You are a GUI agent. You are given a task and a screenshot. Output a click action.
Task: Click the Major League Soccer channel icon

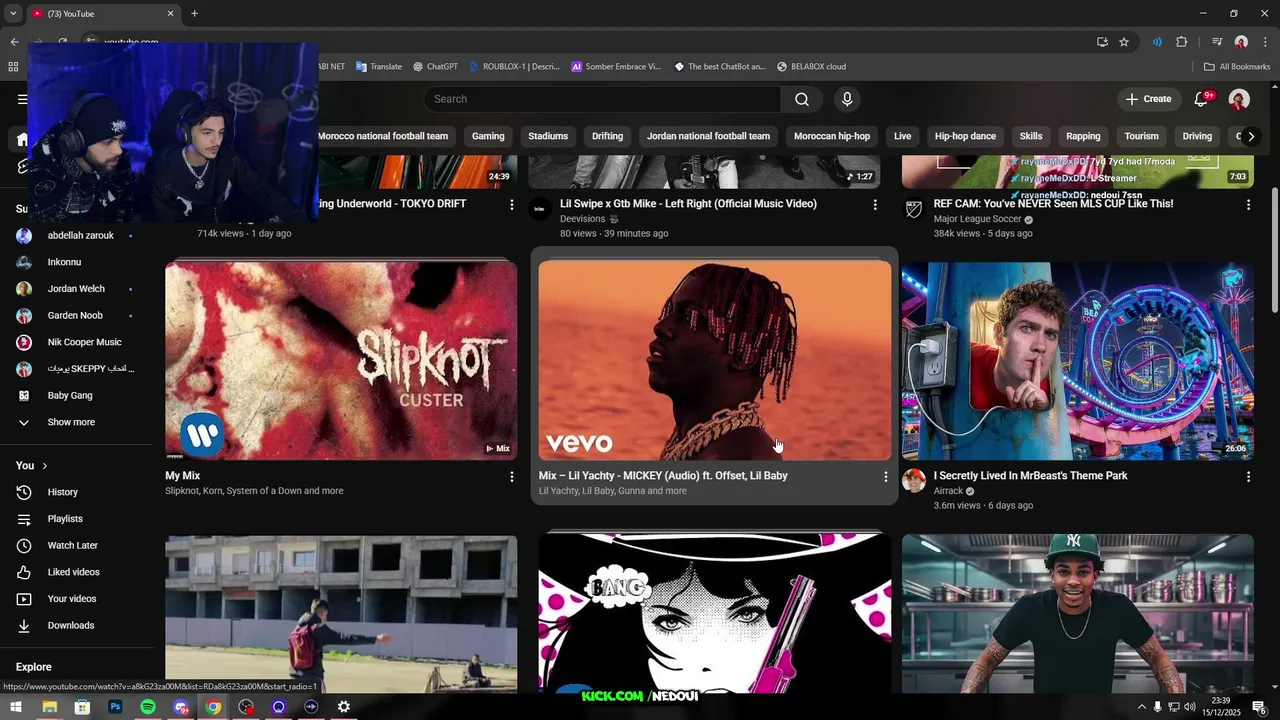(x=914, y=209)
